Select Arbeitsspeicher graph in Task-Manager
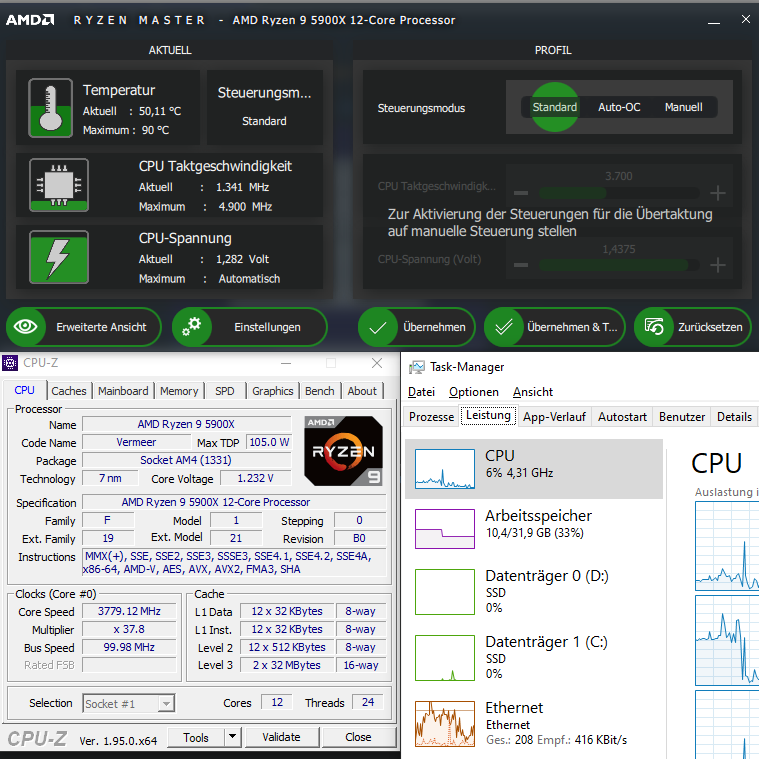Viewport: 759px width, 759px height. coord(445,529)
